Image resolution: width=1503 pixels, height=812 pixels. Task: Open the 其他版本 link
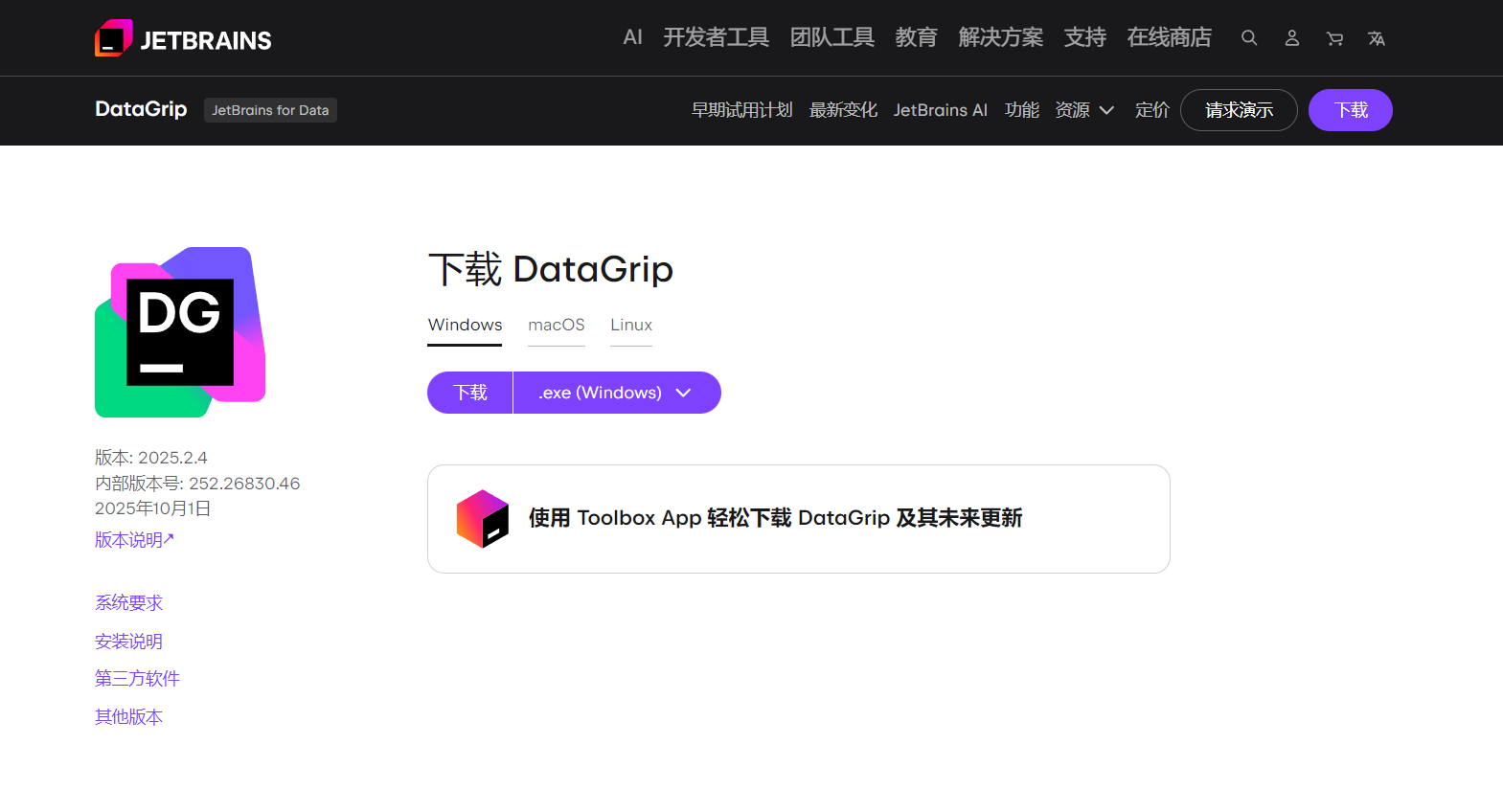click(128, 717)
